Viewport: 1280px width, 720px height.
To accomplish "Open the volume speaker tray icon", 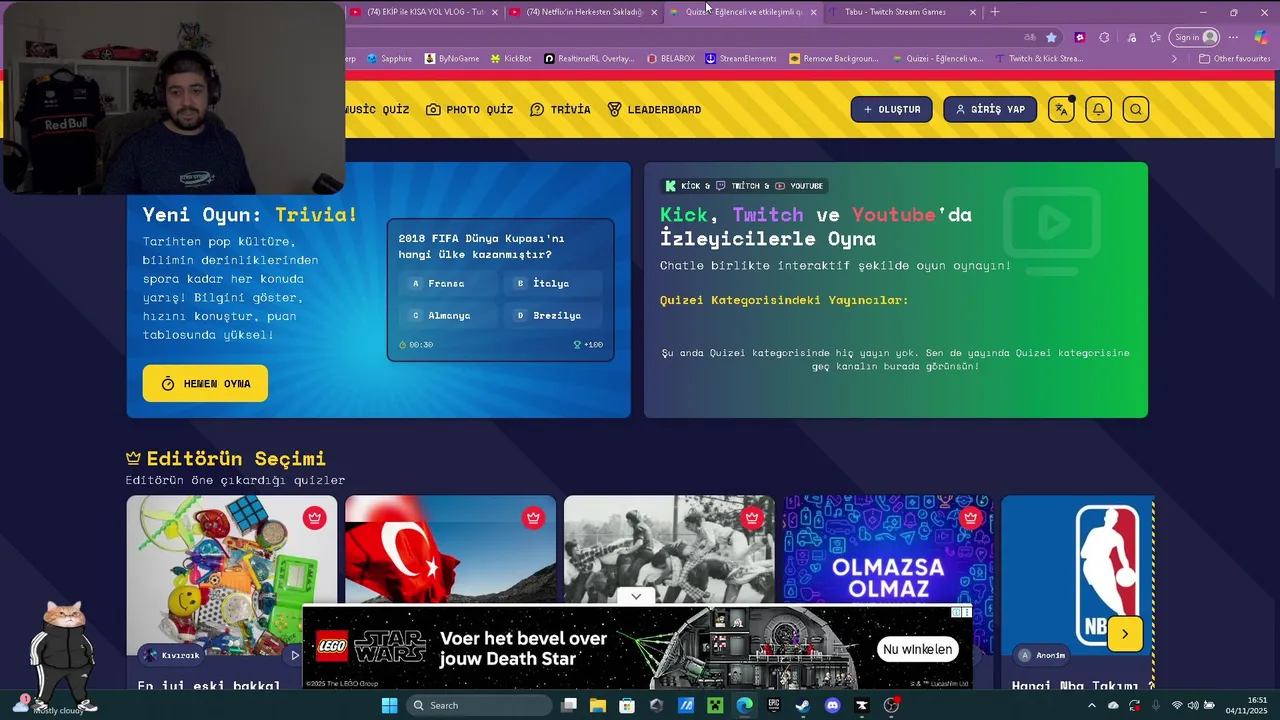I will 1193,705.
